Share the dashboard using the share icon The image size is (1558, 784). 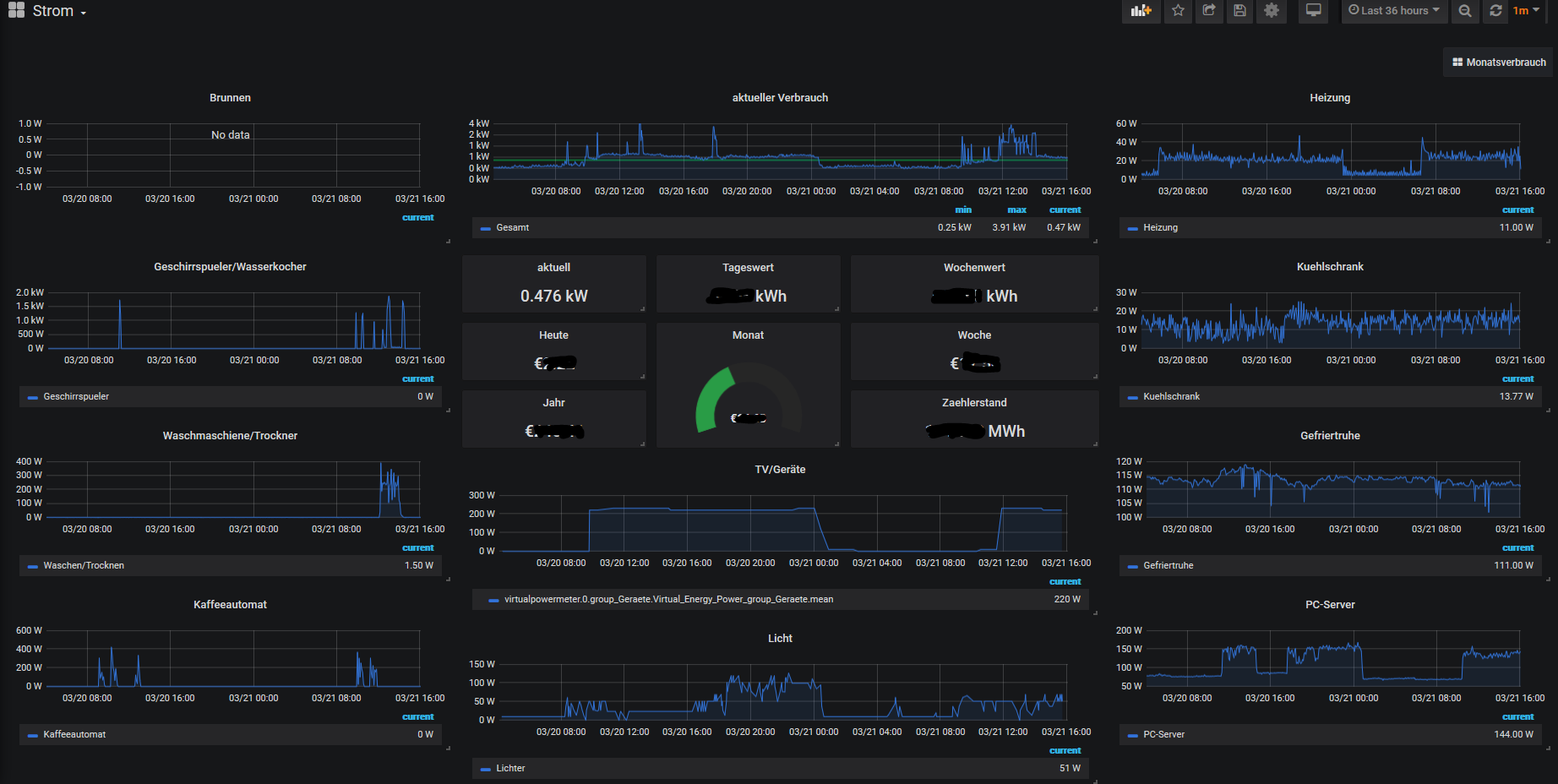click(x=1209, y=11)
